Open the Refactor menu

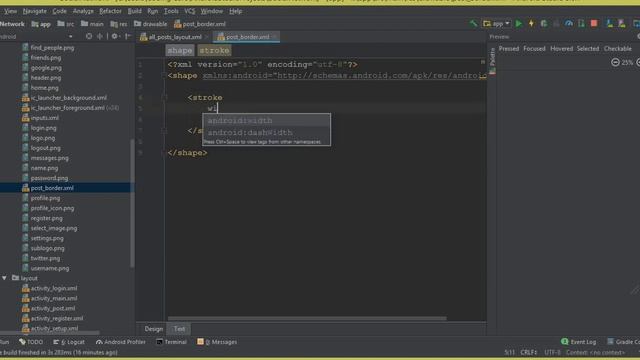pyautogui.click(x=111, y=11)
